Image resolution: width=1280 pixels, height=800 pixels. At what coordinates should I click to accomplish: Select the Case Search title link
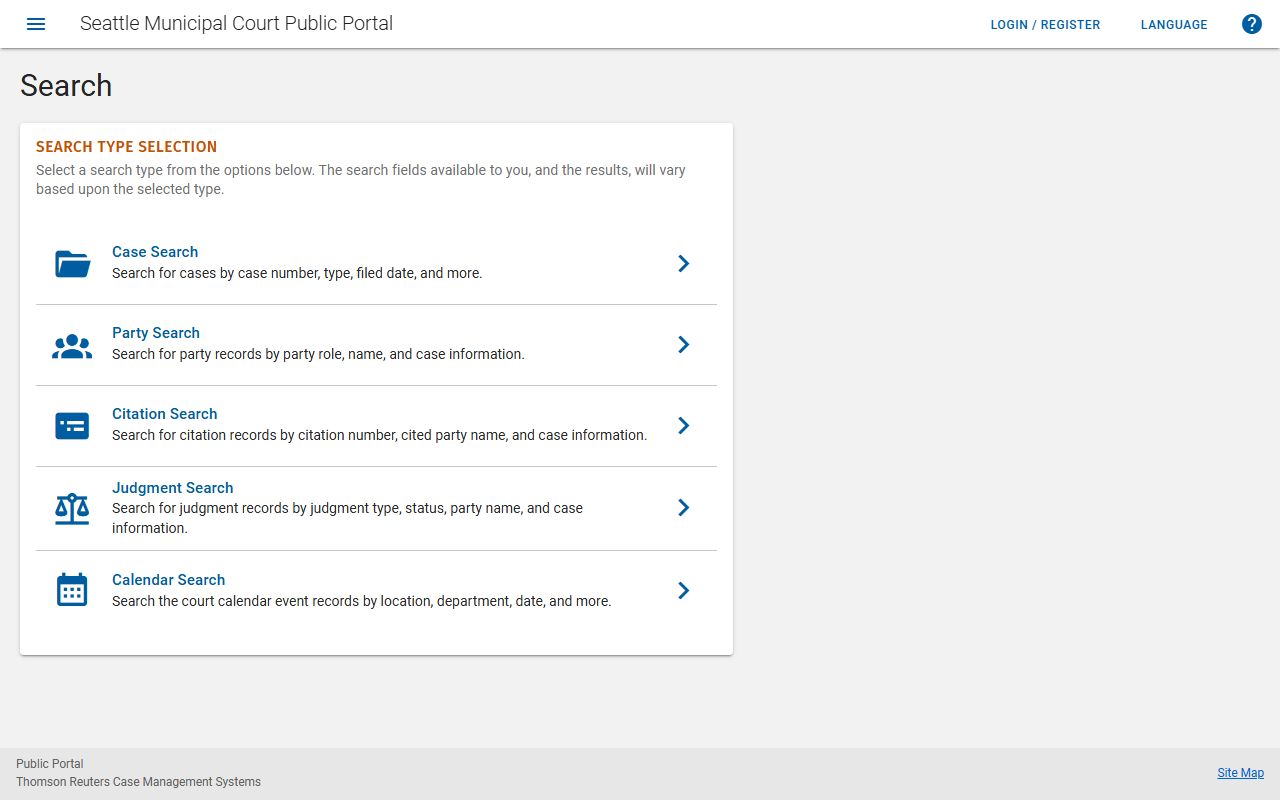[155, 252]
